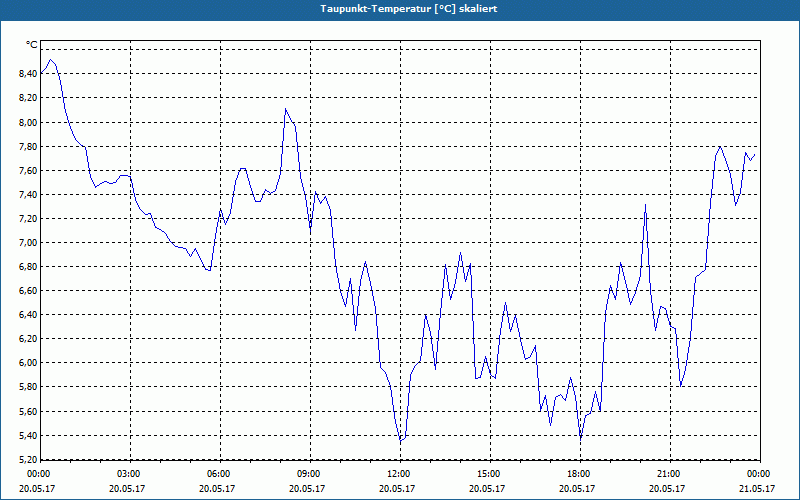
Task: Pick the 21:00 time label
Action: (670, 474)
